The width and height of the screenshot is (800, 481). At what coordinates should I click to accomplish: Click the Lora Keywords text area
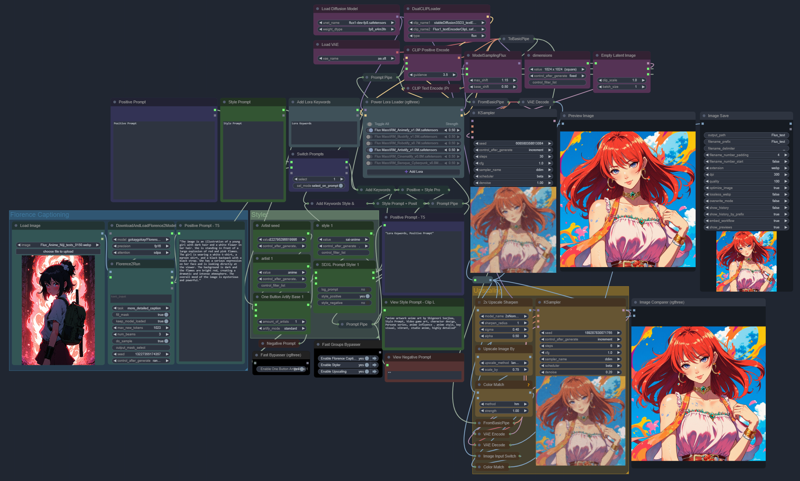tap(323, 133)
